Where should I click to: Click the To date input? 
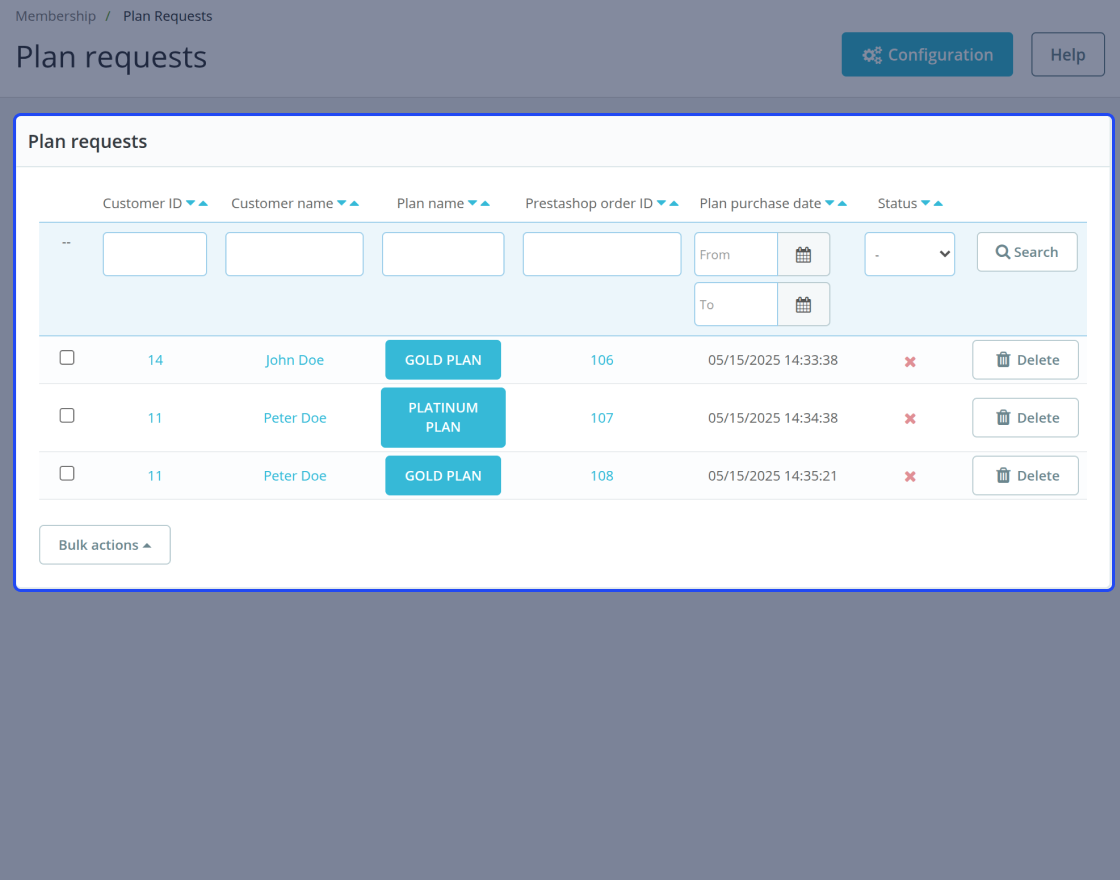(736, 304)
